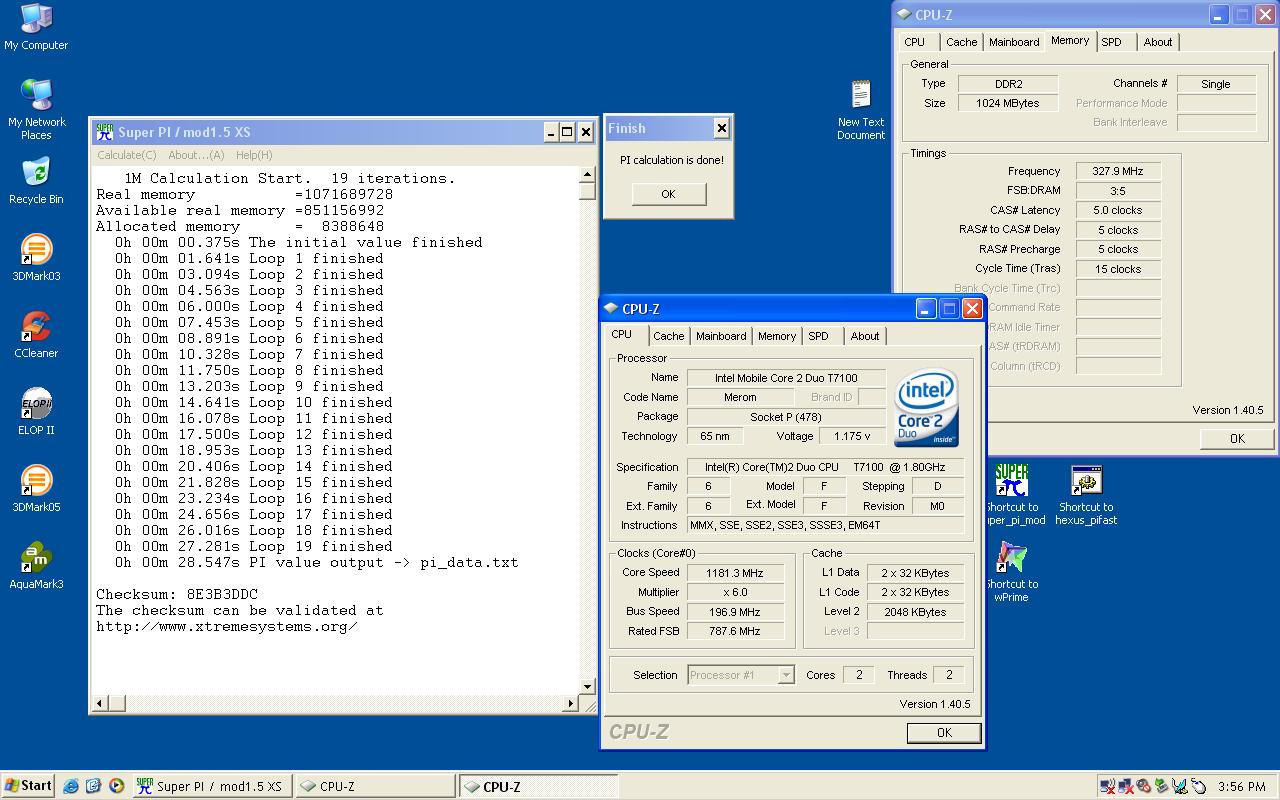Open the Shortcut to super_pi_mod icon
The width and height of the screenshot is (1280, 800).
(1011, 481)
